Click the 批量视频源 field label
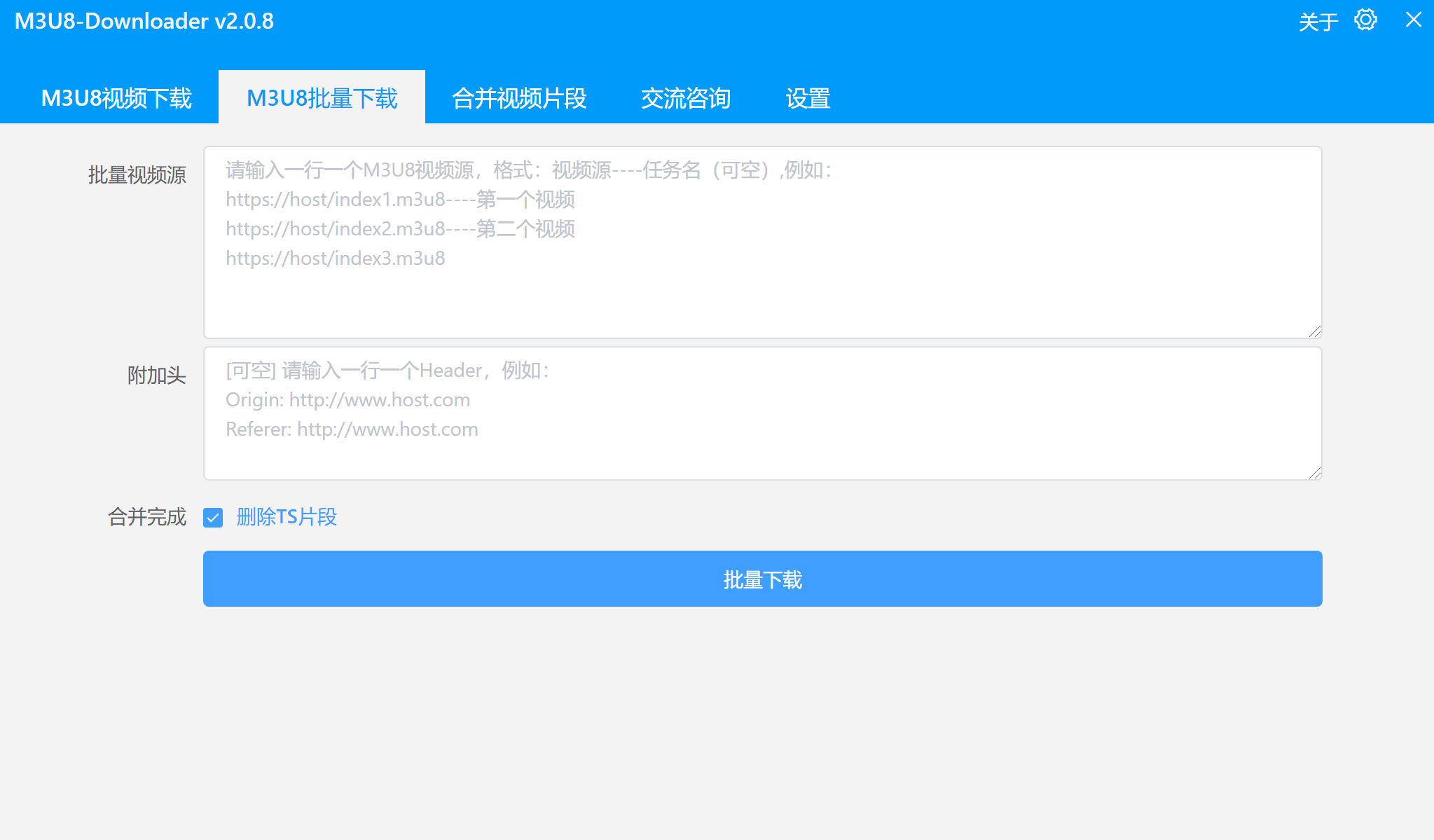Viewport: 1434px width, 840px height. [137, 175]
